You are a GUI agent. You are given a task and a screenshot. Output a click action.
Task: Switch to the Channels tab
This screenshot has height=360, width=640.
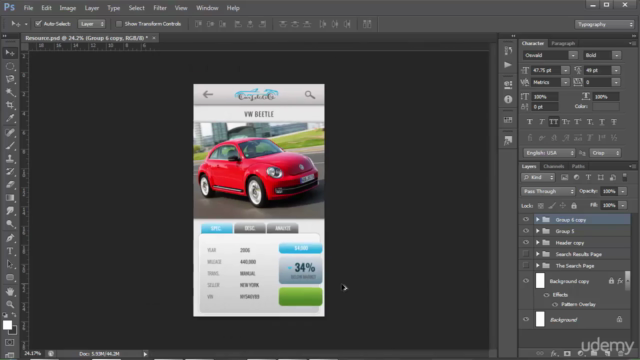click(x=553, y=167)
